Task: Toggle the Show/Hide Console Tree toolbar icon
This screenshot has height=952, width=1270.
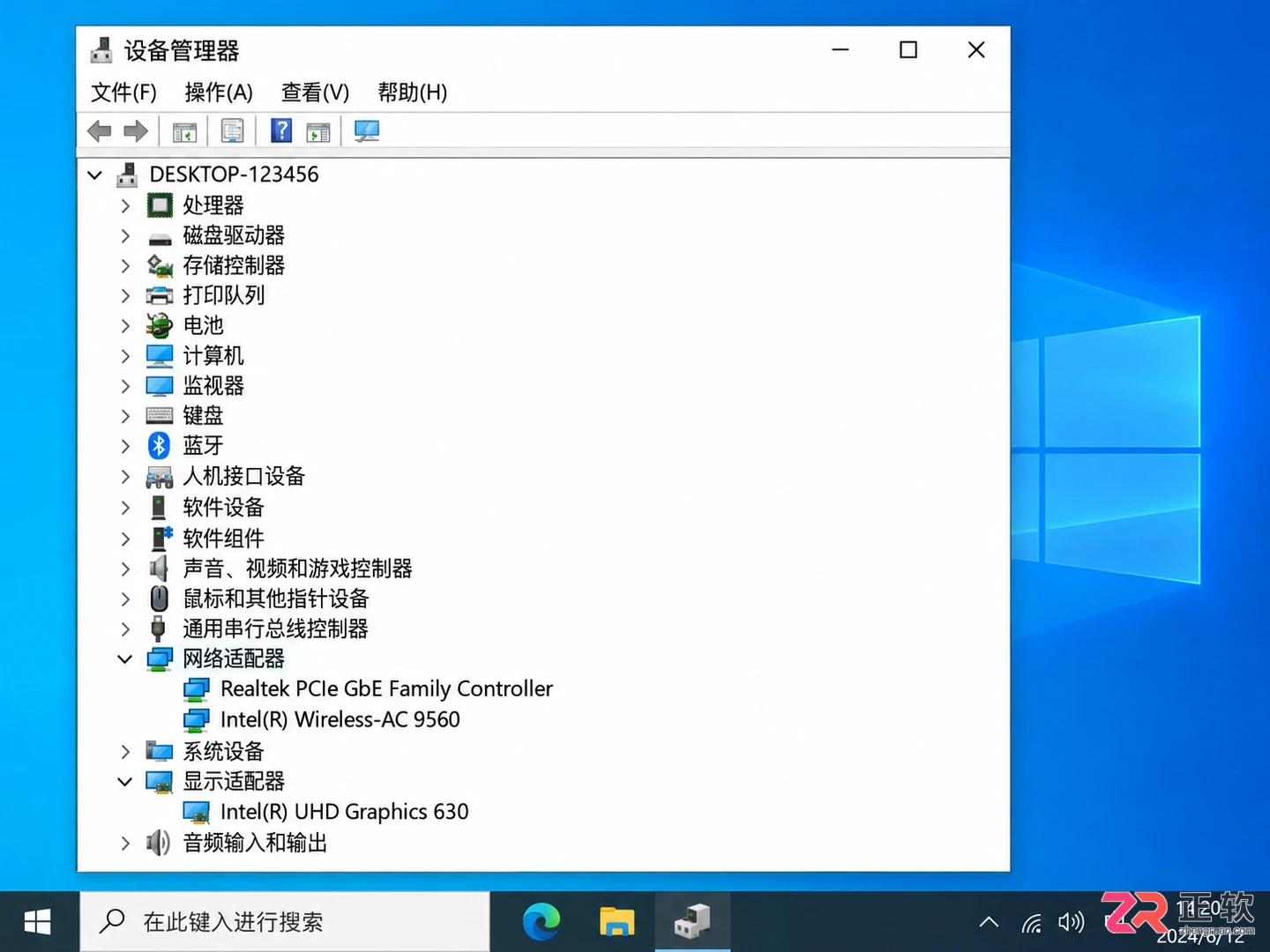Action: pyautogui.click(x=184, y=132)
